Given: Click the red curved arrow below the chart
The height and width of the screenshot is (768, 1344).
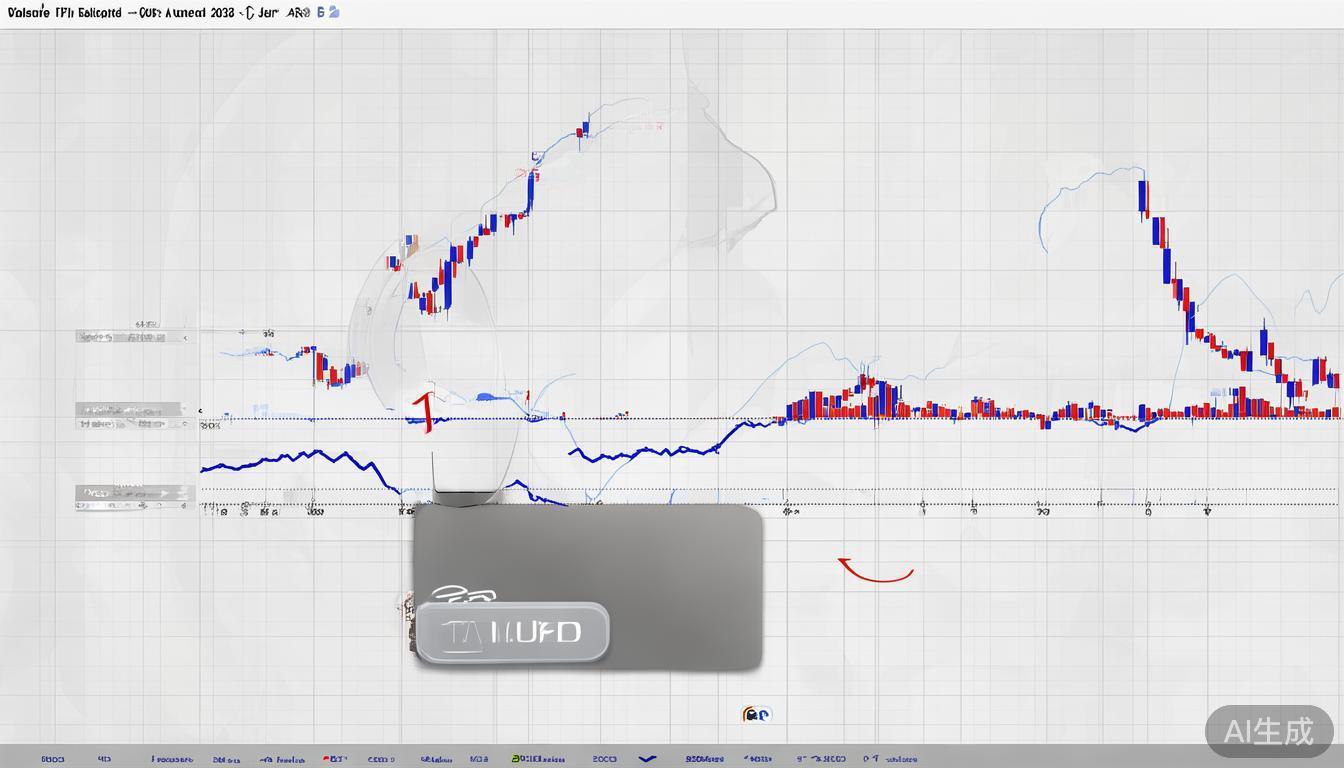Looking at the screenshot, I should [875, 571].
